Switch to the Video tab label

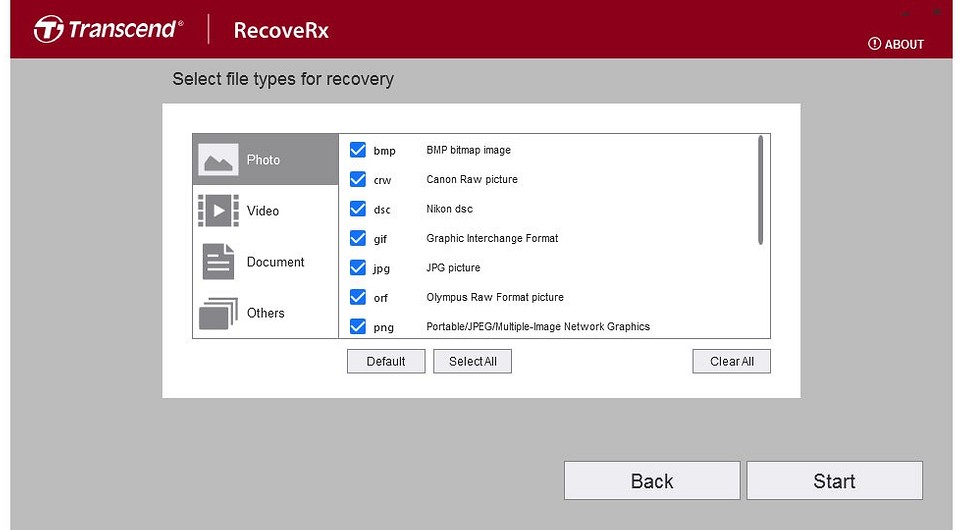(263, 211)
